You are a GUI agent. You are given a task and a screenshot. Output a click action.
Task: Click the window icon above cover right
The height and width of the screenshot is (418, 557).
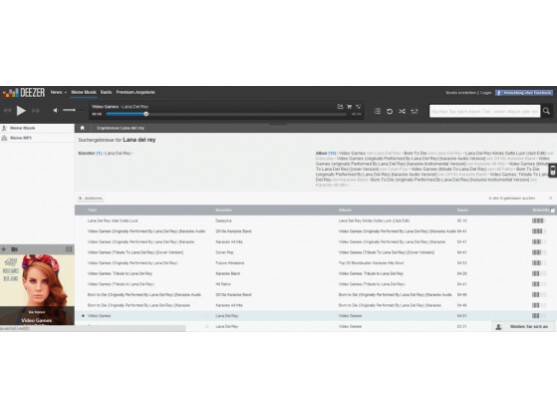(69, 249)
